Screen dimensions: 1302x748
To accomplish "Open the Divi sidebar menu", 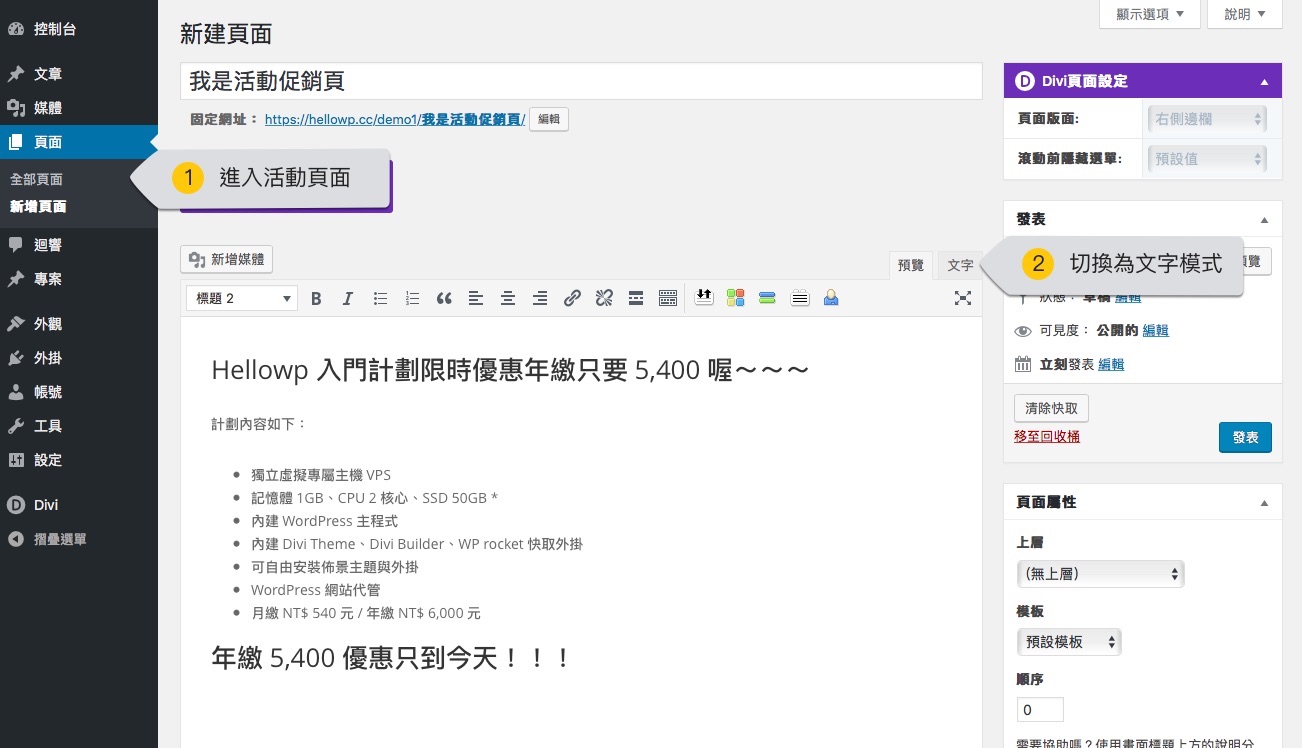I will [x=79, y=505].
